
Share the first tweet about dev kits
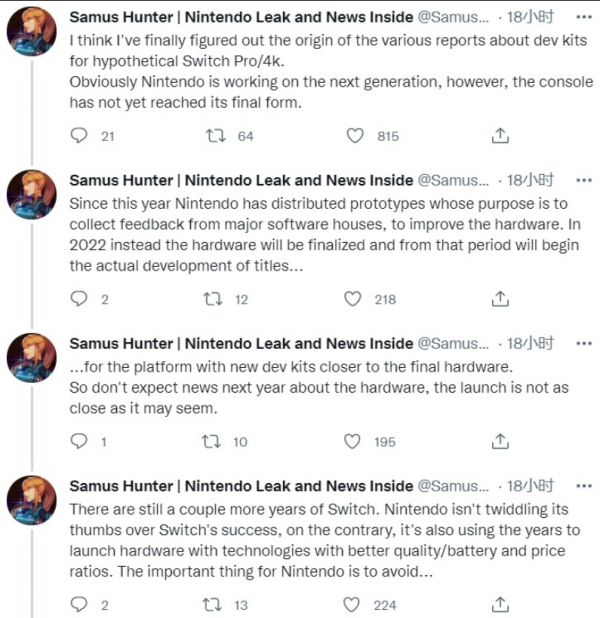tap(501, 137)
